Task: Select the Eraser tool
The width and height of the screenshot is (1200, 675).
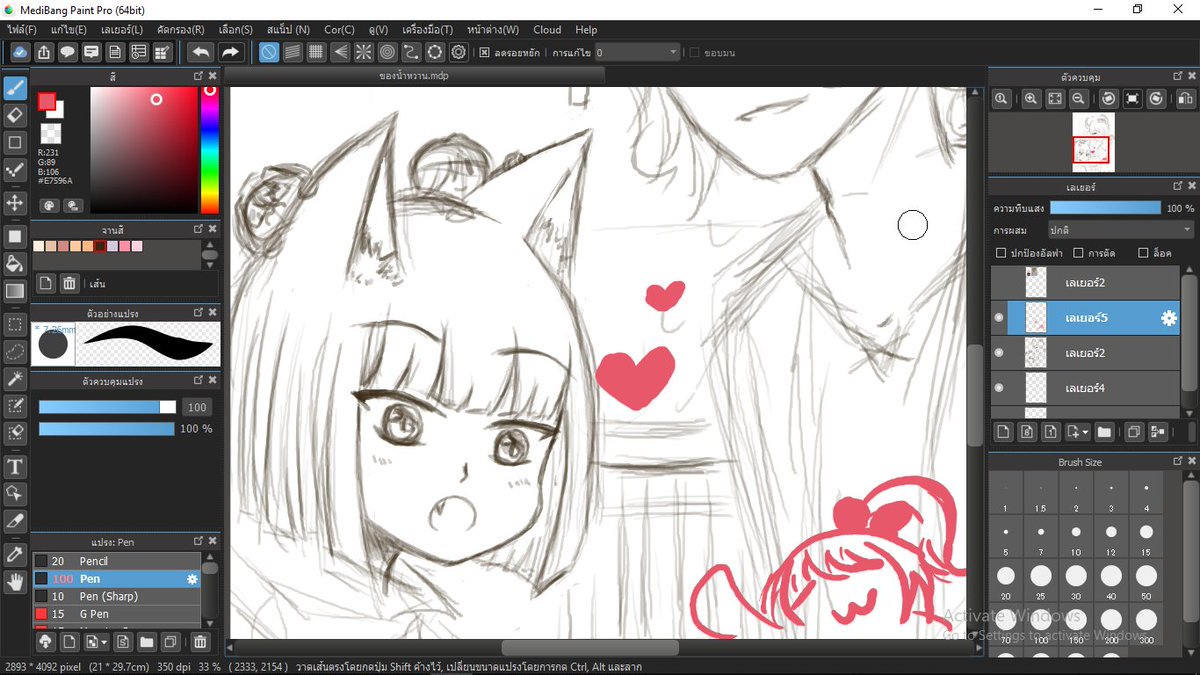Action: tap(15, 115)
